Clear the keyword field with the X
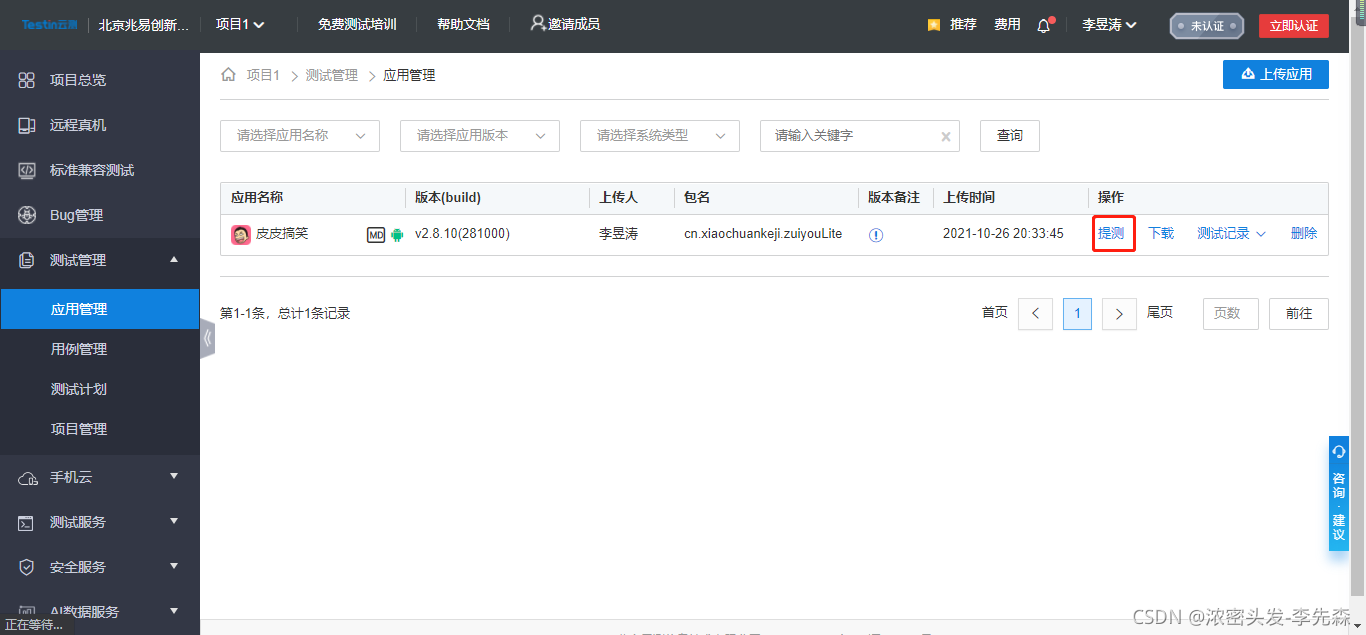 [x=946, y=137]
